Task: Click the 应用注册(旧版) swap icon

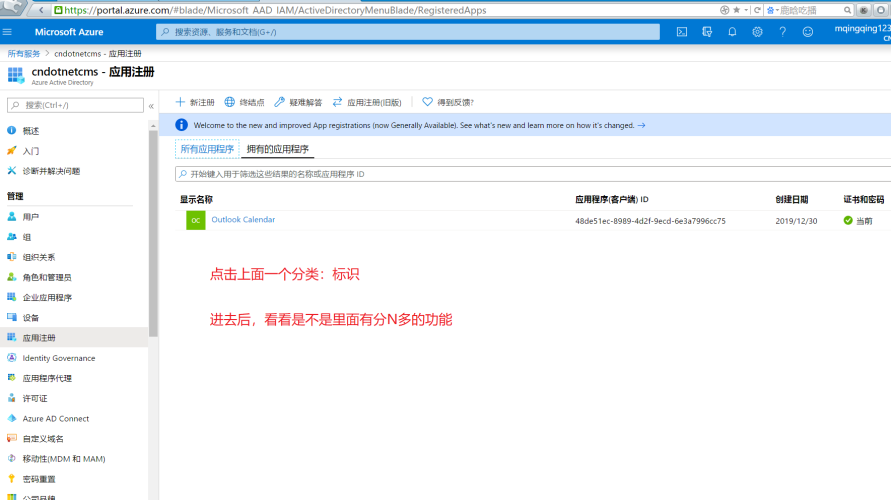Action: [338, 102]
